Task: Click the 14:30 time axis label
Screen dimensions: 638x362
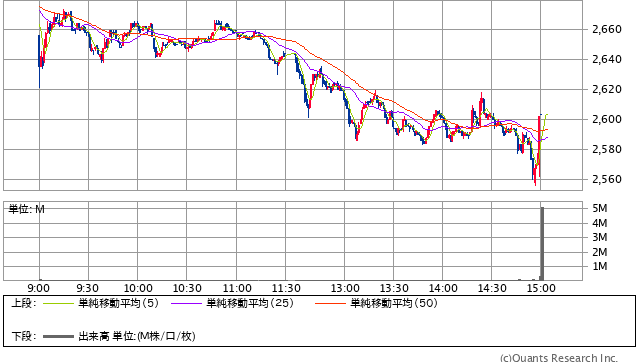Action: [x=492, y=288]
